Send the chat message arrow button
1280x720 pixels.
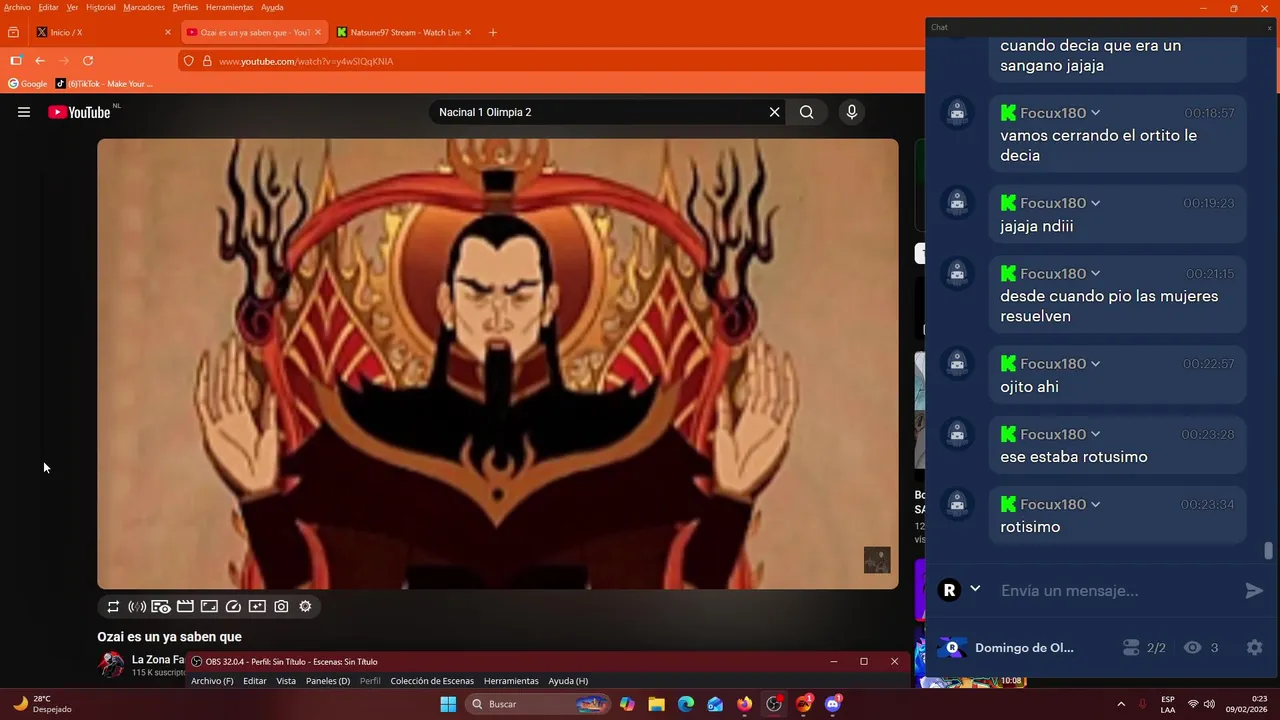[1254, 591]
